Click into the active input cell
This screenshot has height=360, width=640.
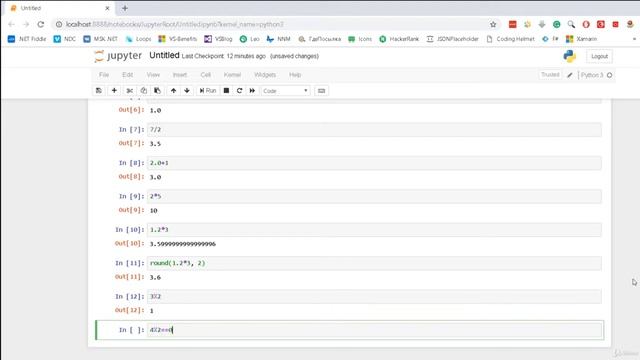point(374,330)
